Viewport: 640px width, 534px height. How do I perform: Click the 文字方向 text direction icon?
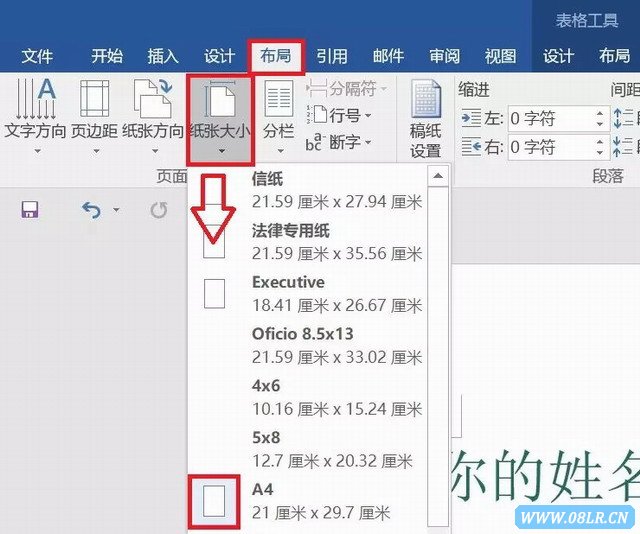pyautogui.click(x=36, y=102)
